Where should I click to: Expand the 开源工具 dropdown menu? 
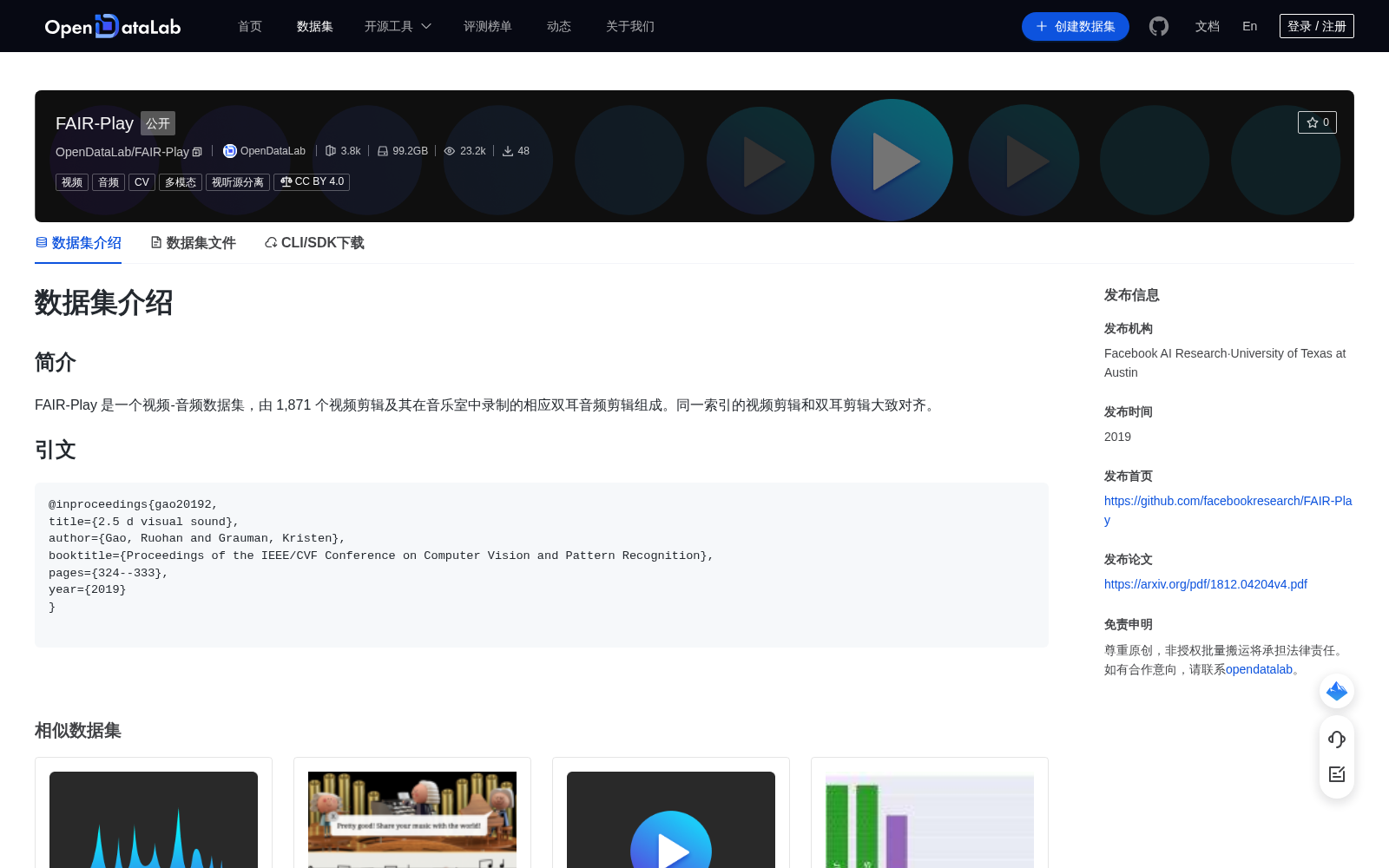(398, 26)
